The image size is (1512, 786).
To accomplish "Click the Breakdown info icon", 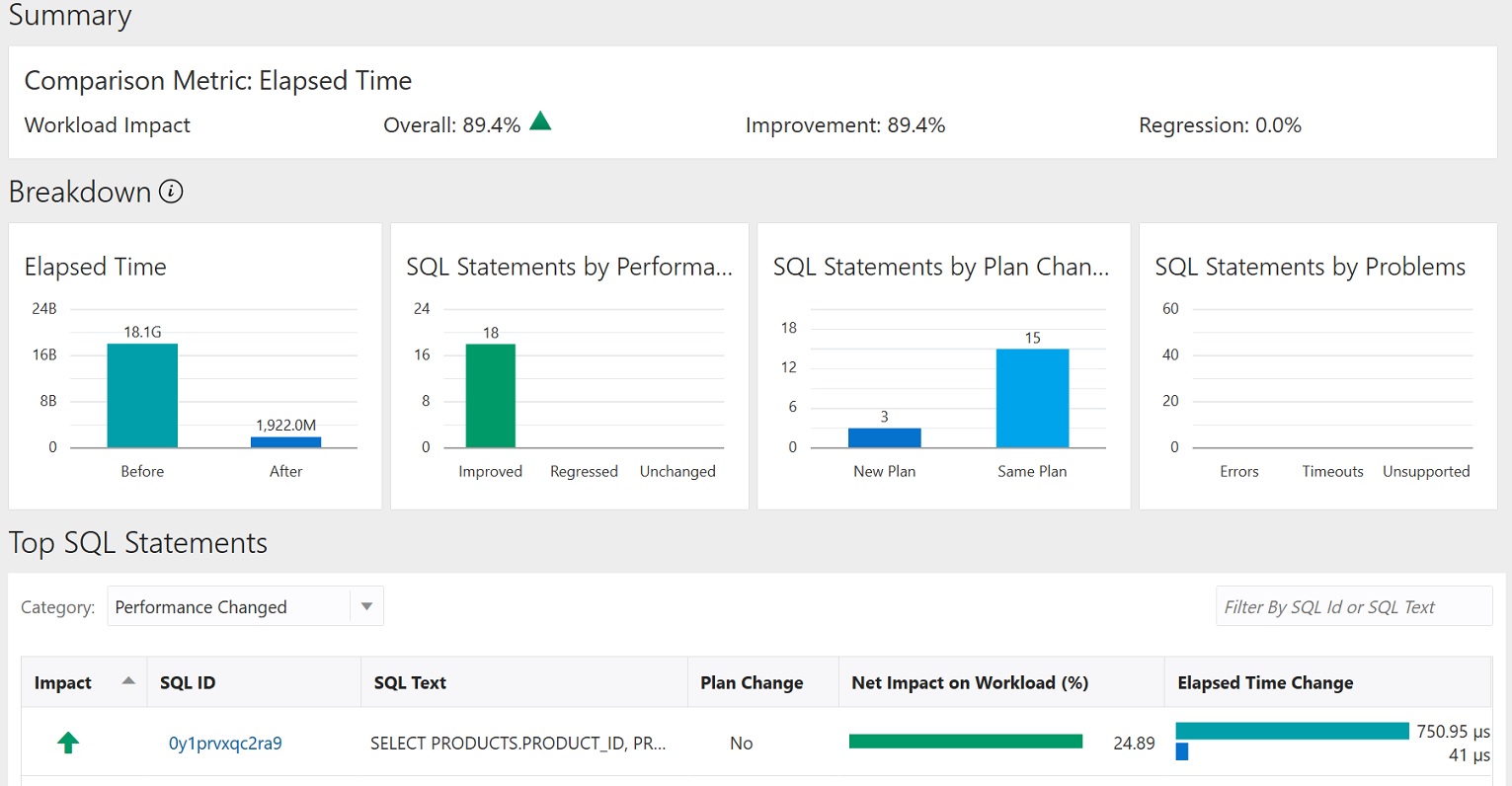I will [x=171, y=192].
